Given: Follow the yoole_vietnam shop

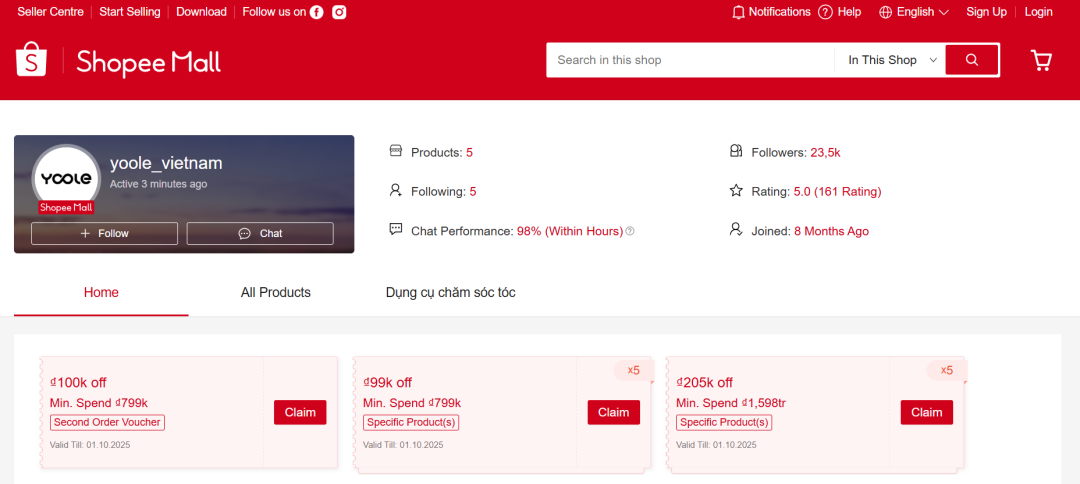Looking at the screenshot, I should point(105,233).
